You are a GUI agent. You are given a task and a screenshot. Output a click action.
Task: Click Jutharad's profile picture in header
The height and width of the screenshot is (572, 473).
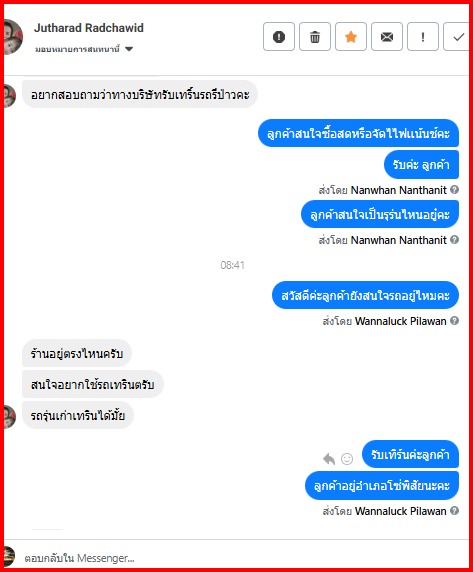click(x=13, y=36)
